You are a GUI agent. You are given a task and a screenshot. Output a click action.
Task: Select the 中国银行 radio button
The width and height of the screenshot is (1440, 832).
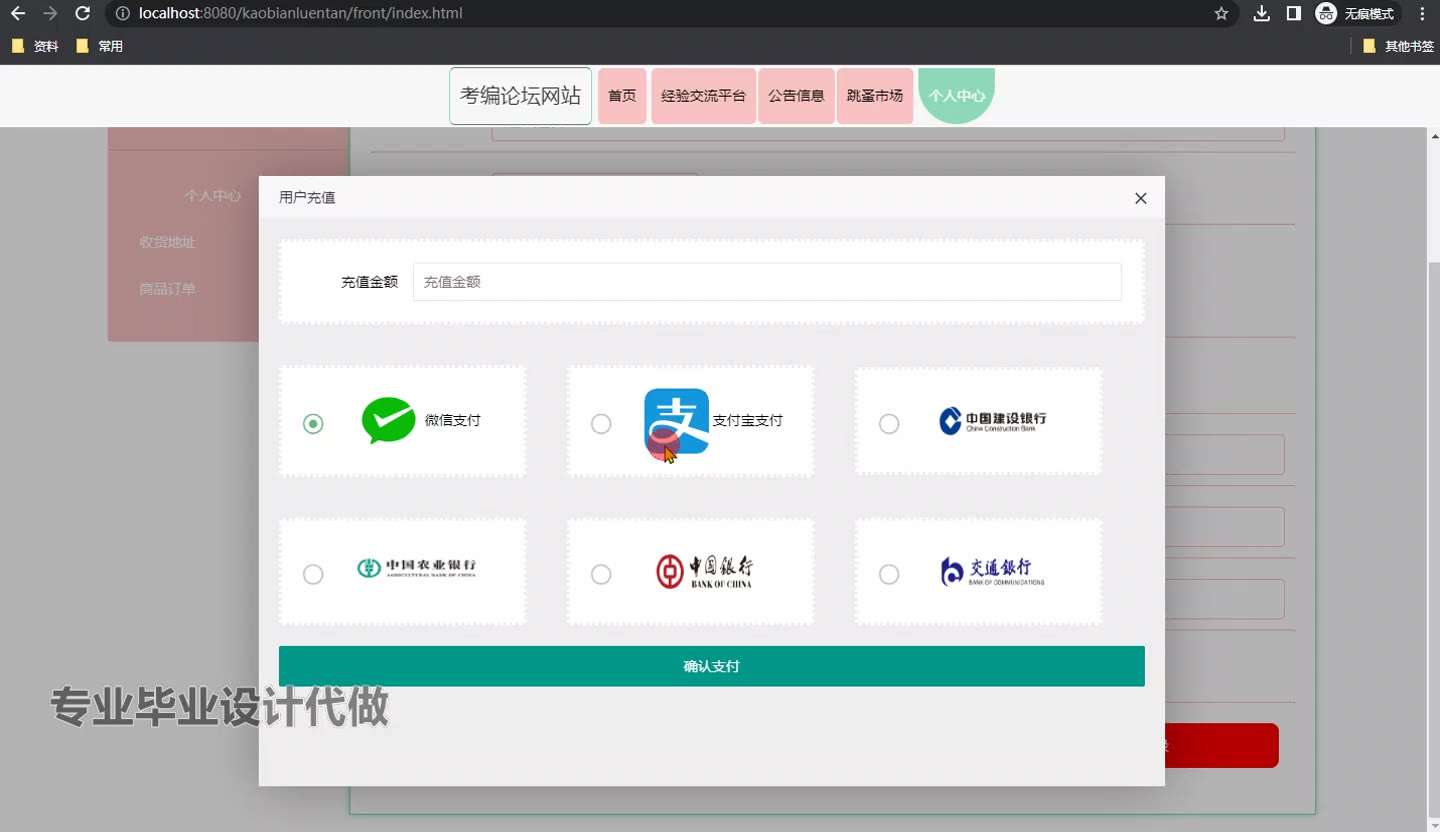tap(601, 574)
